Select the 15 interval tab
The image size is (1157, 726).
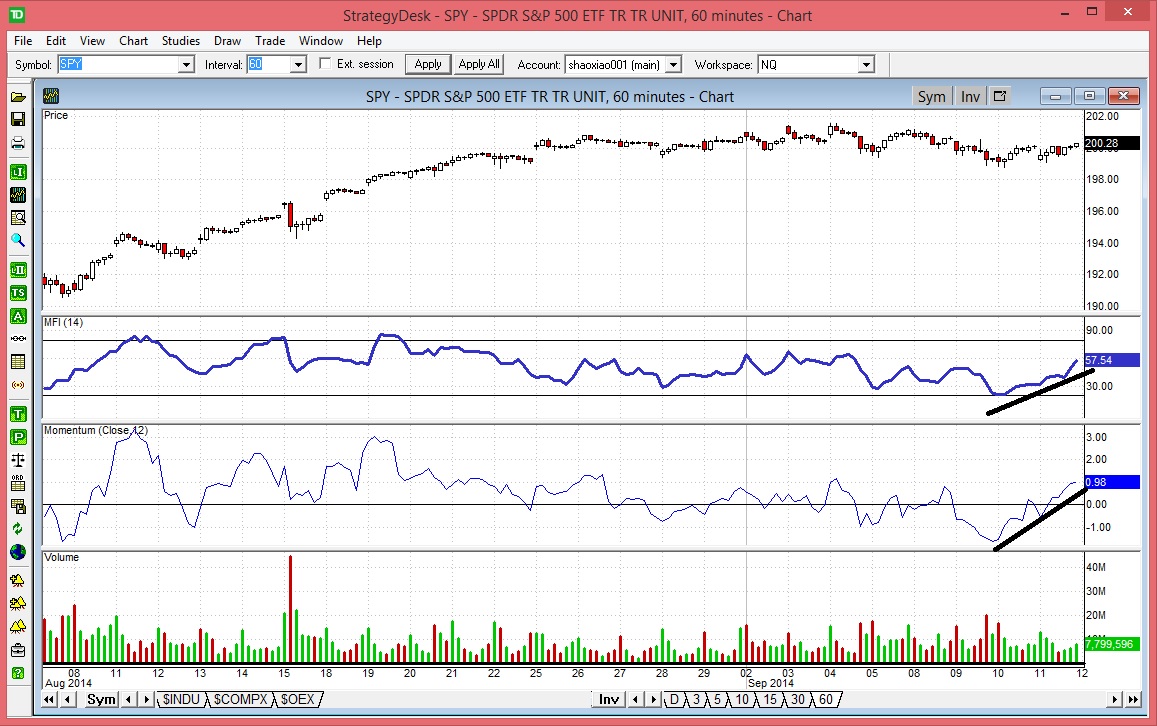point(770,699)
